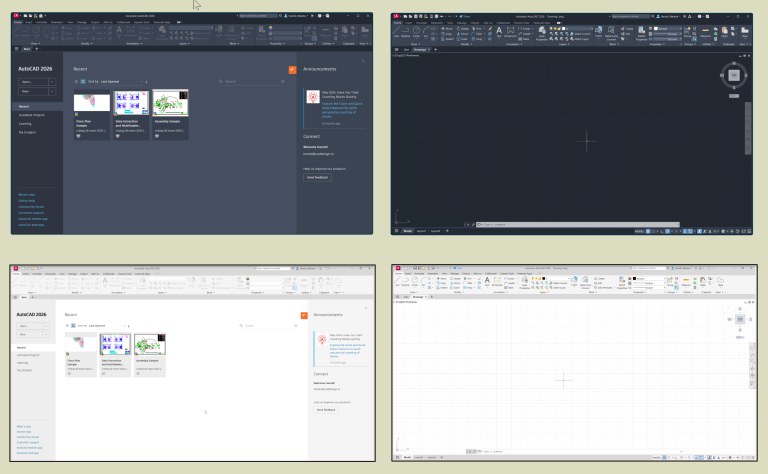Screen dimensions: 768x474
Task: Toggle sort direction arrow in dark Start window
Action: (x=146, y=82)
